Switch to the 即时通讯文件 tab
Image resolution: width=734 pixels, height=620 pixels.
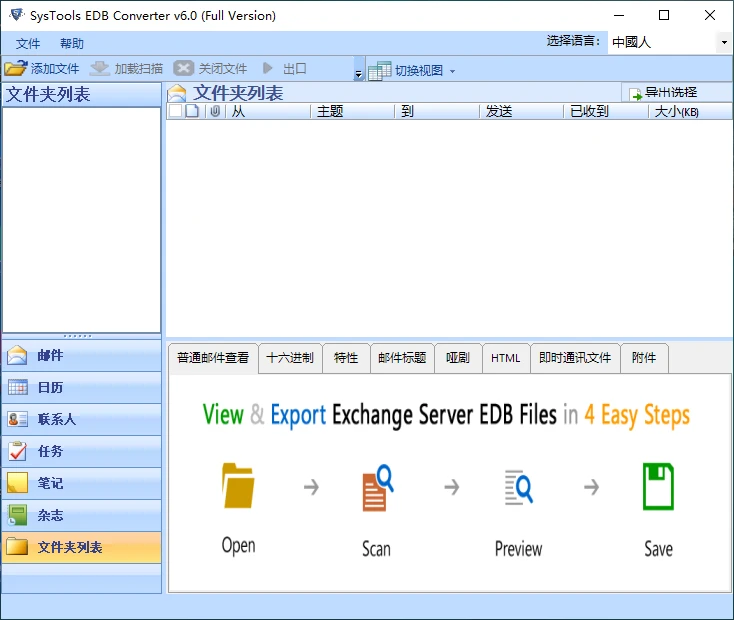pyautogui.click(x=575, y=358)
